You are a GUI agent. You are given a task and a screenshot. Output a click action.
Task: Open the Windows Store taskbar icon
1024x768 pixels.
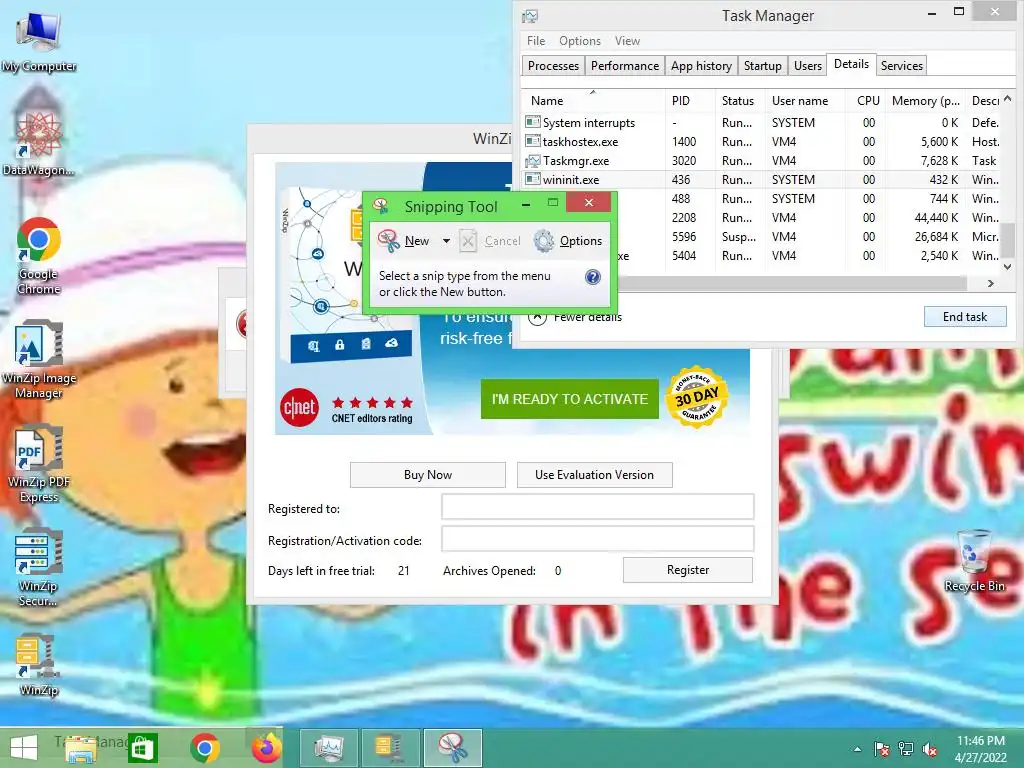coord(142,748)
